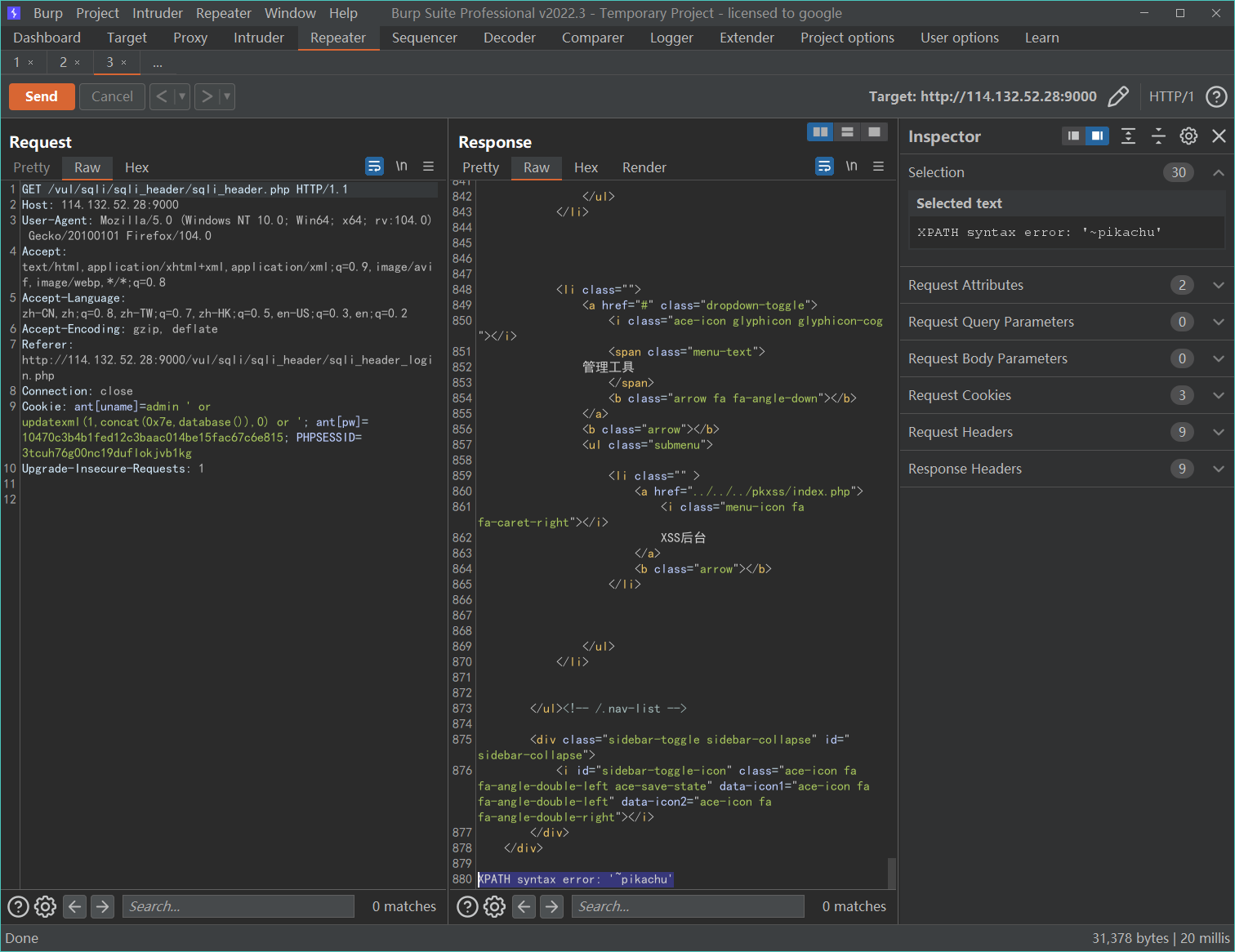Go to previous match in Request search
Viewport: 1235px width, 952px height.
75,906
